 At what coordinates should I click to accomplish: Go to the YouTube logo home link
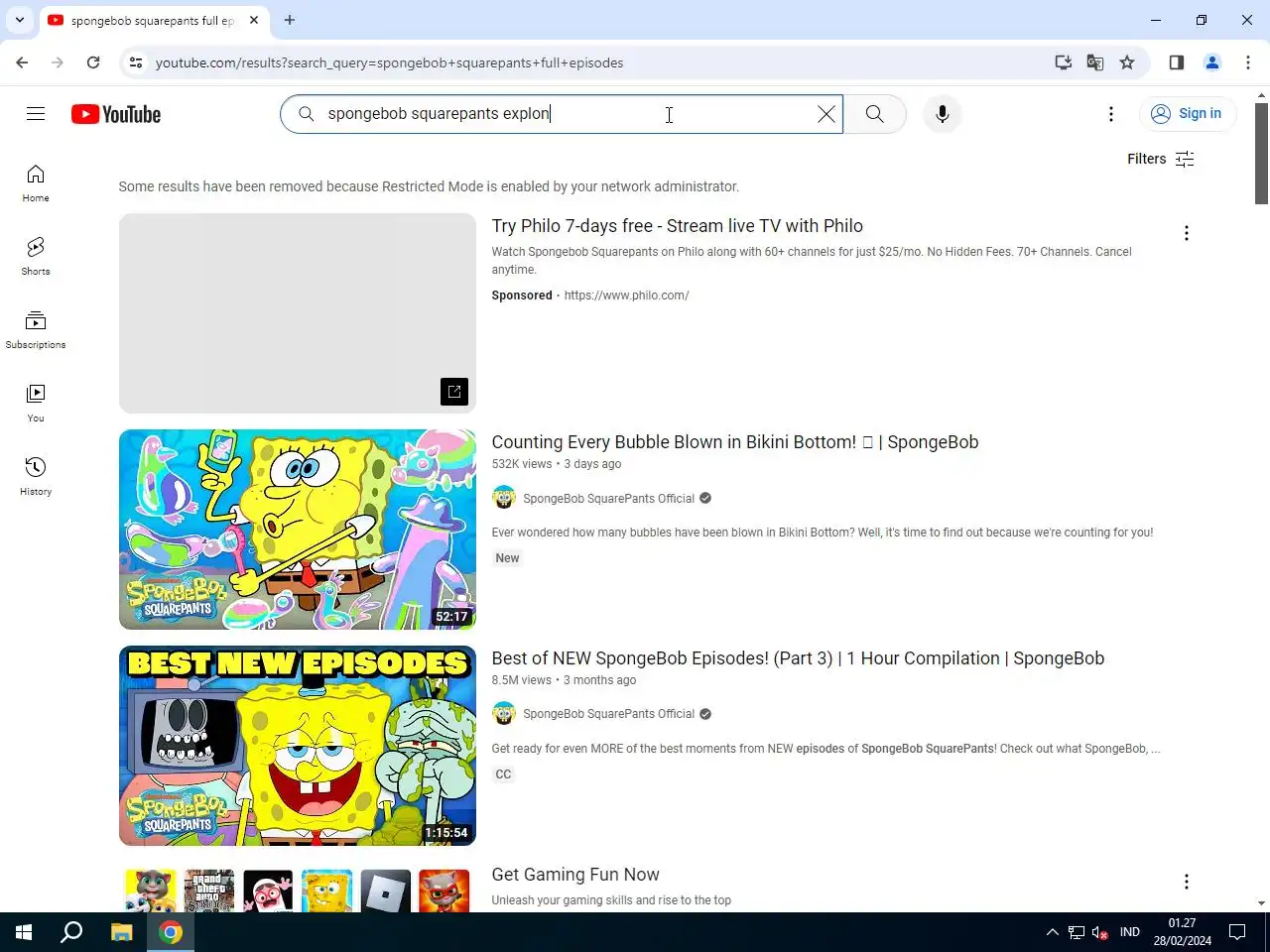coord(116,114)
